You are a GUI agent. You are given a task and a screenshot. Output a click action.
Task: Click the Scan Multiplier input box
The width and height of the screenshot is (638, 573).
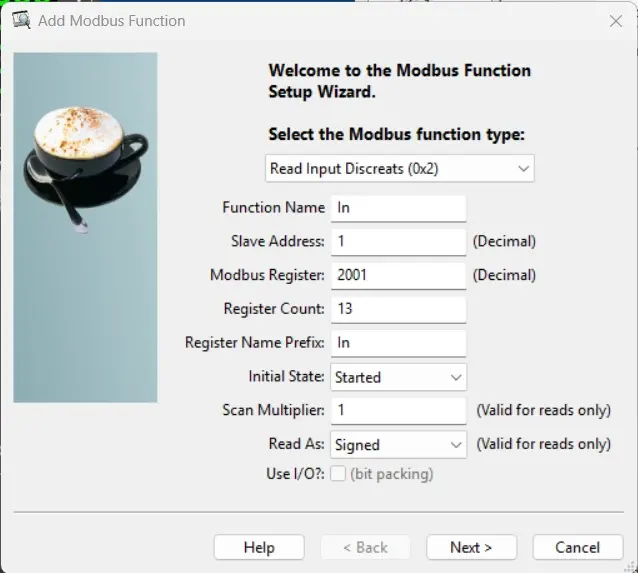398,411
